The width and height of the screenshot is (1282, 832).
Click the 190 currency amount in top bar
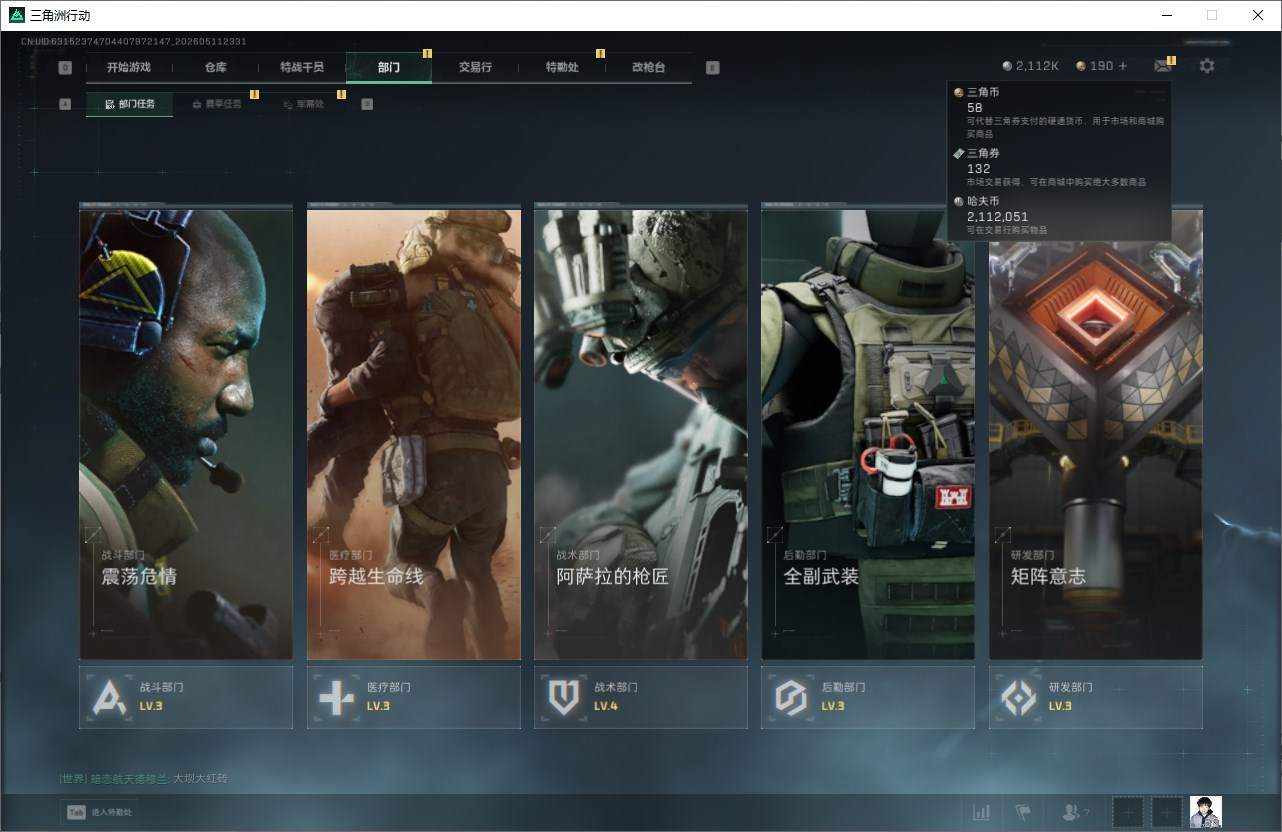coord(1101,66)
